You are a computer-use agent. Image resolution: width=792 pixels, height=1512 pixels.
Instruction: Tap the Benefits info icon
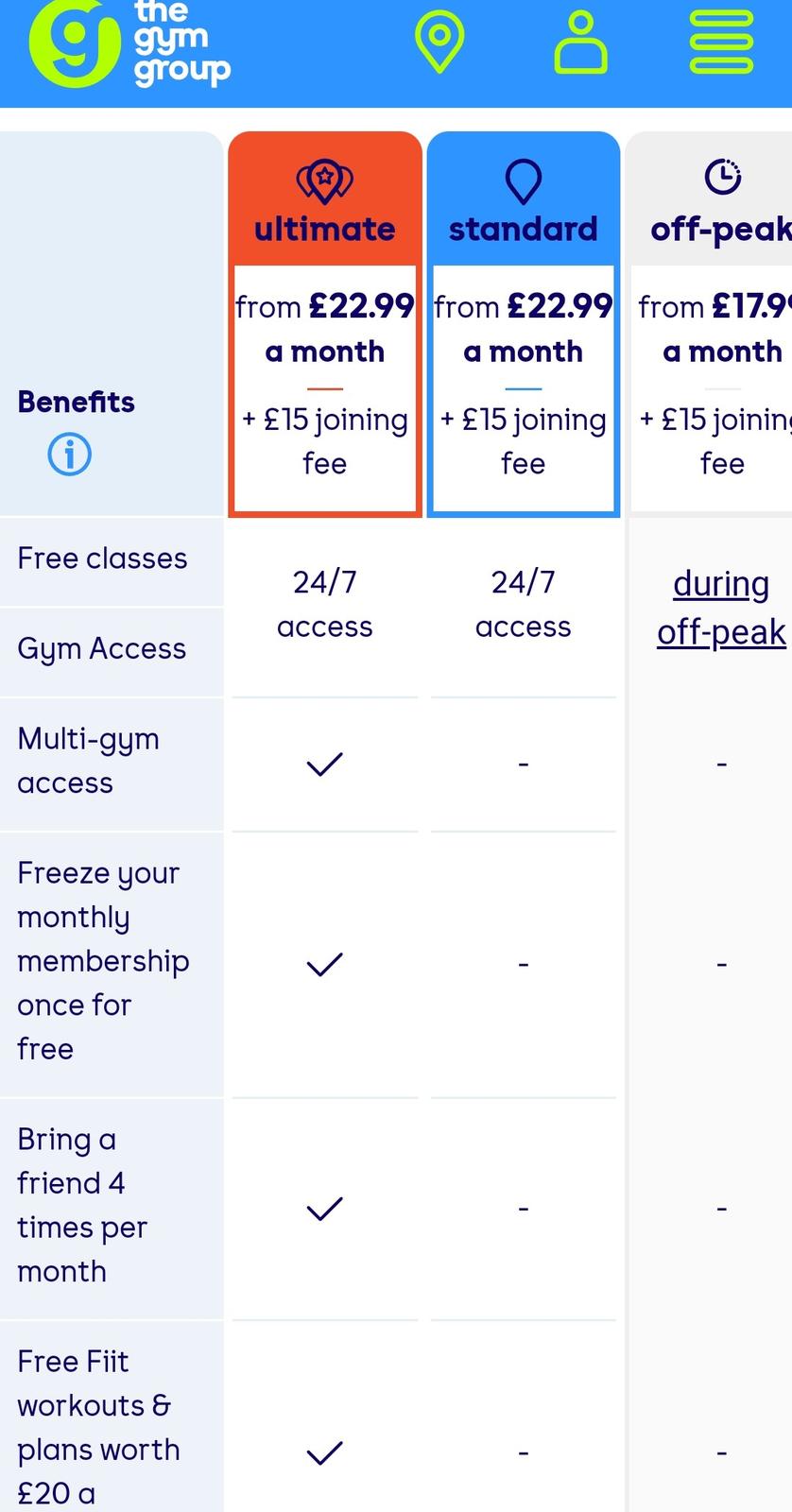pyautogui.click(x=70, y=455)
